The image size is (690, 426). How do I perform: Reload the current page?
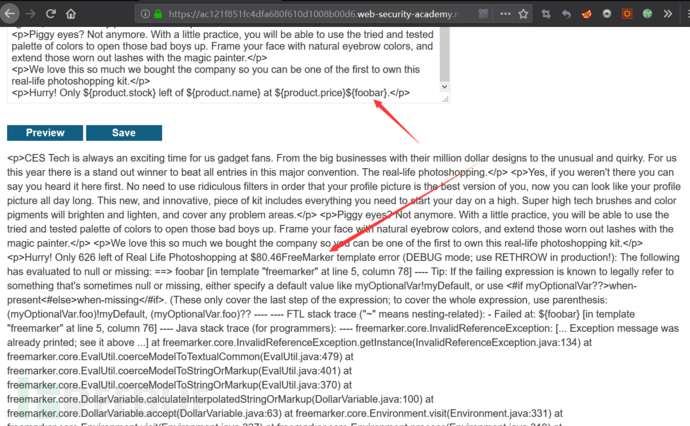click(51, 14)
